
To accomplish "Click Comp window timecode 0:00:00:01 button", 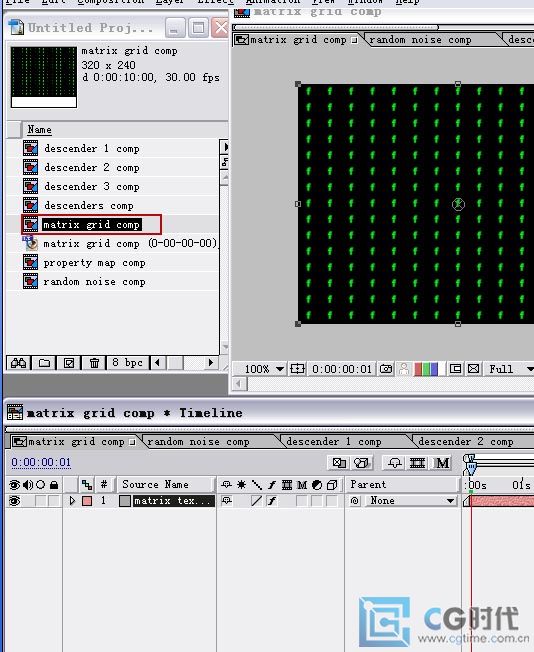I will click(x=342, y=369).
